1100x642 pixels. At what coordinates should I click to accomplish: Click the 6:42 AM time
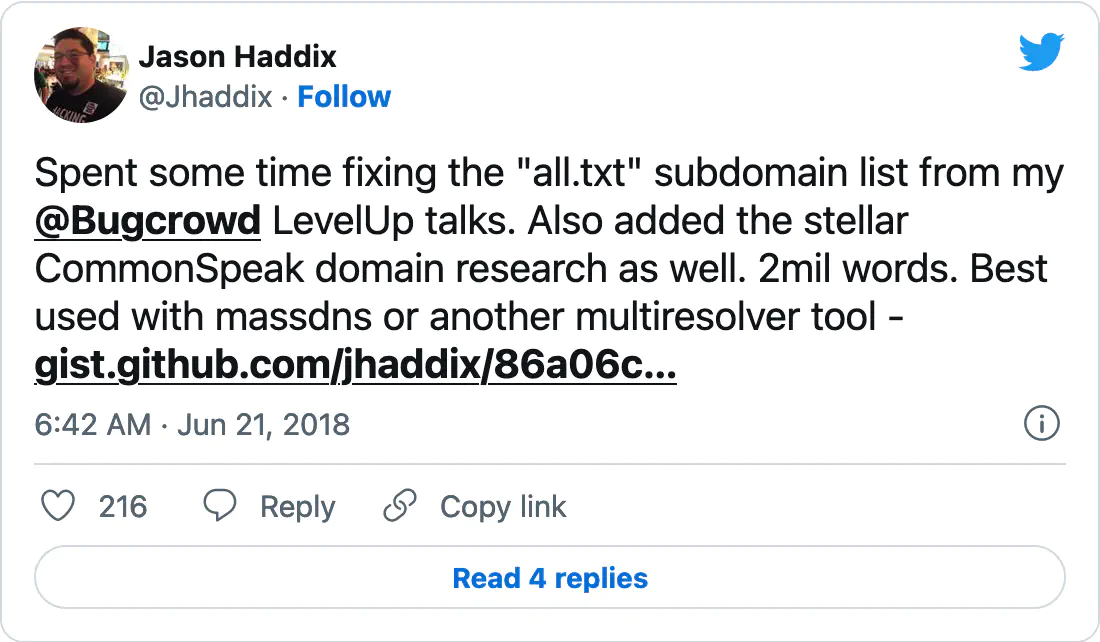coord(93,424)
